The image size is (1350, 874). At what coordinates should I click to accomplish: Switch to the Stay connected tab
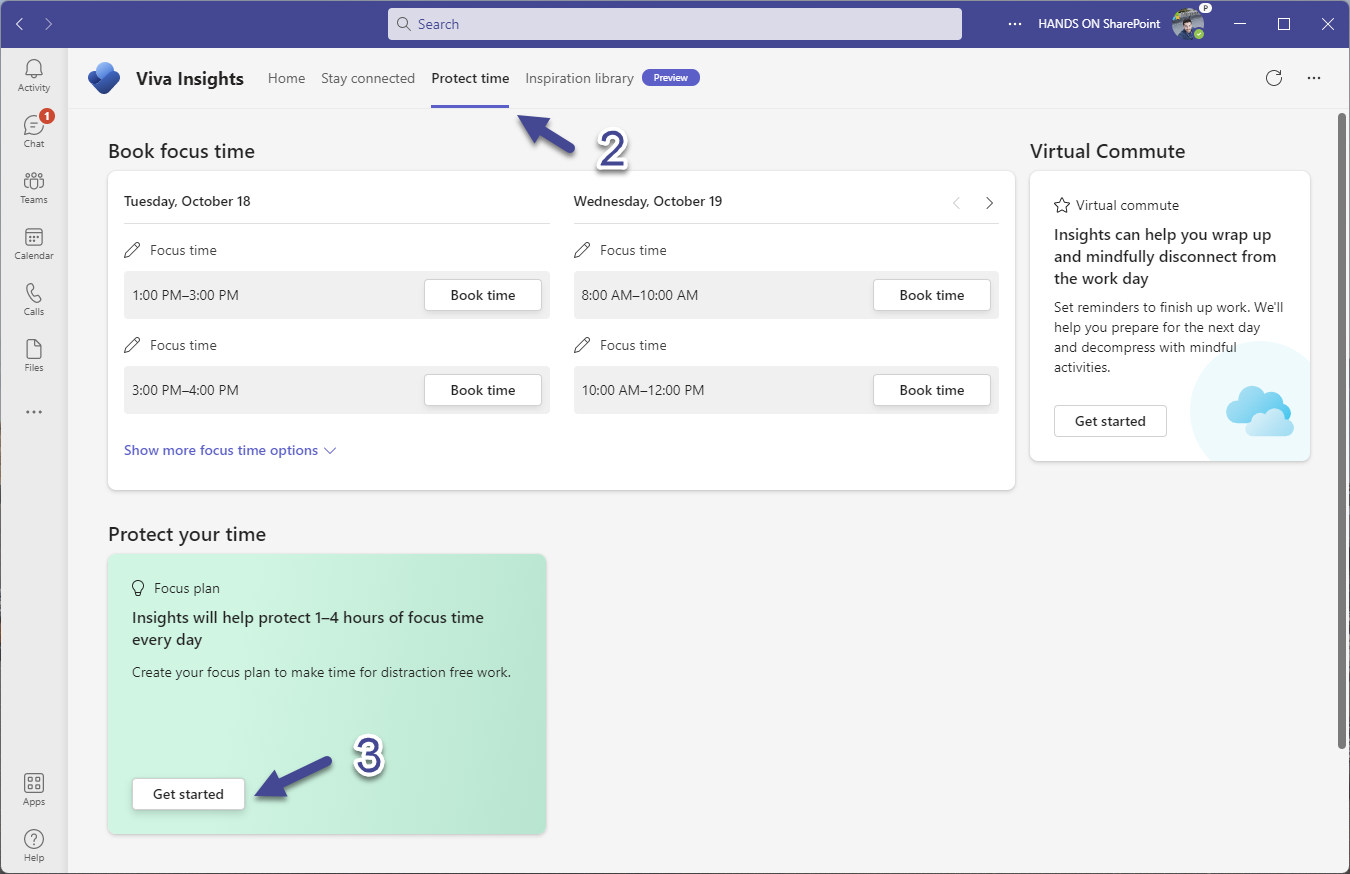367,78
